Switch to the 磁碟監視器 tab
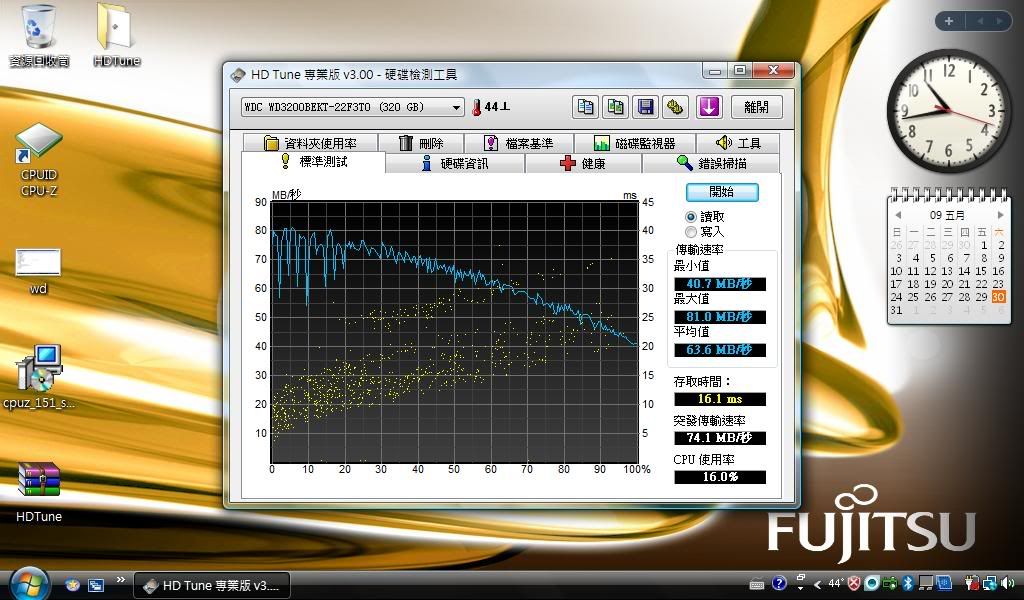 click(x=635, y=143)
